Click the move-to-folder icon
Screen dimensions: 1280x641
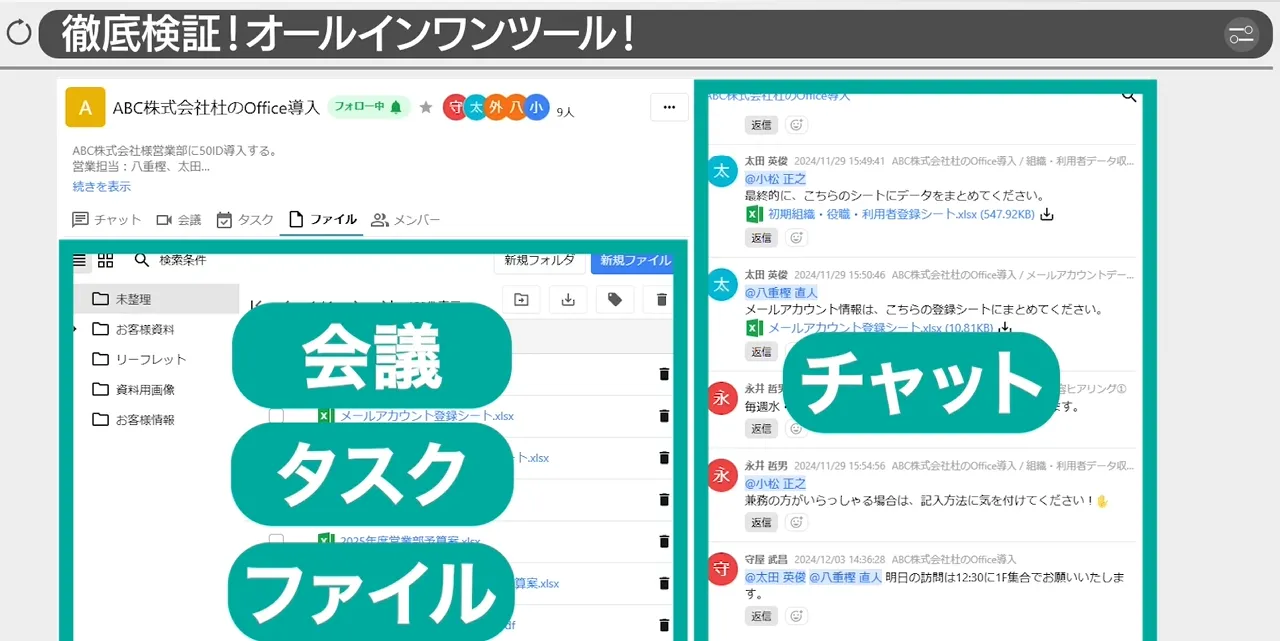[521, 299]
